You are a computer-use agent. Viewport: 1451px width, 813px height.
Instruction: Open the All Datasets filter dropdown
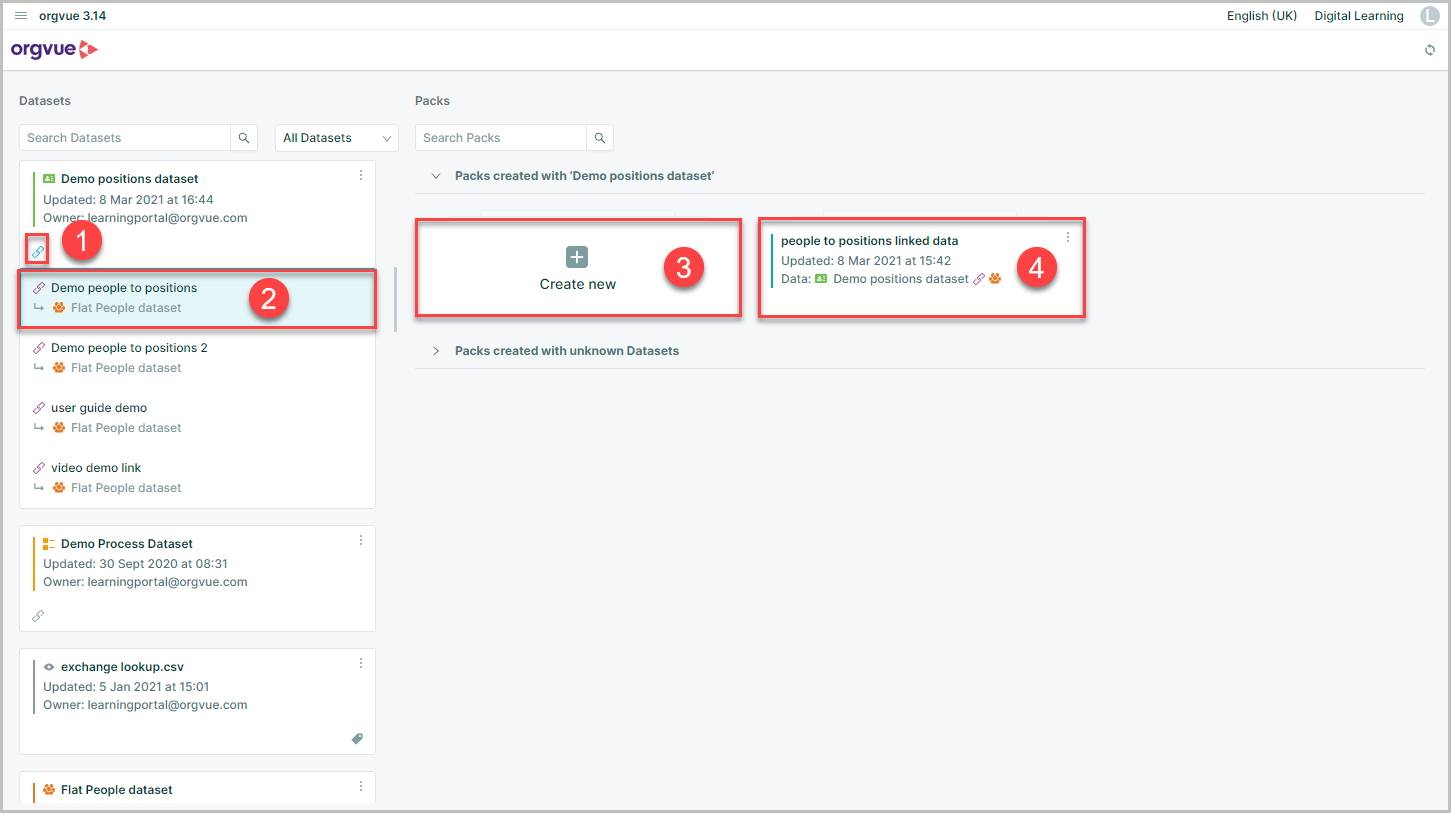point(337,138)
